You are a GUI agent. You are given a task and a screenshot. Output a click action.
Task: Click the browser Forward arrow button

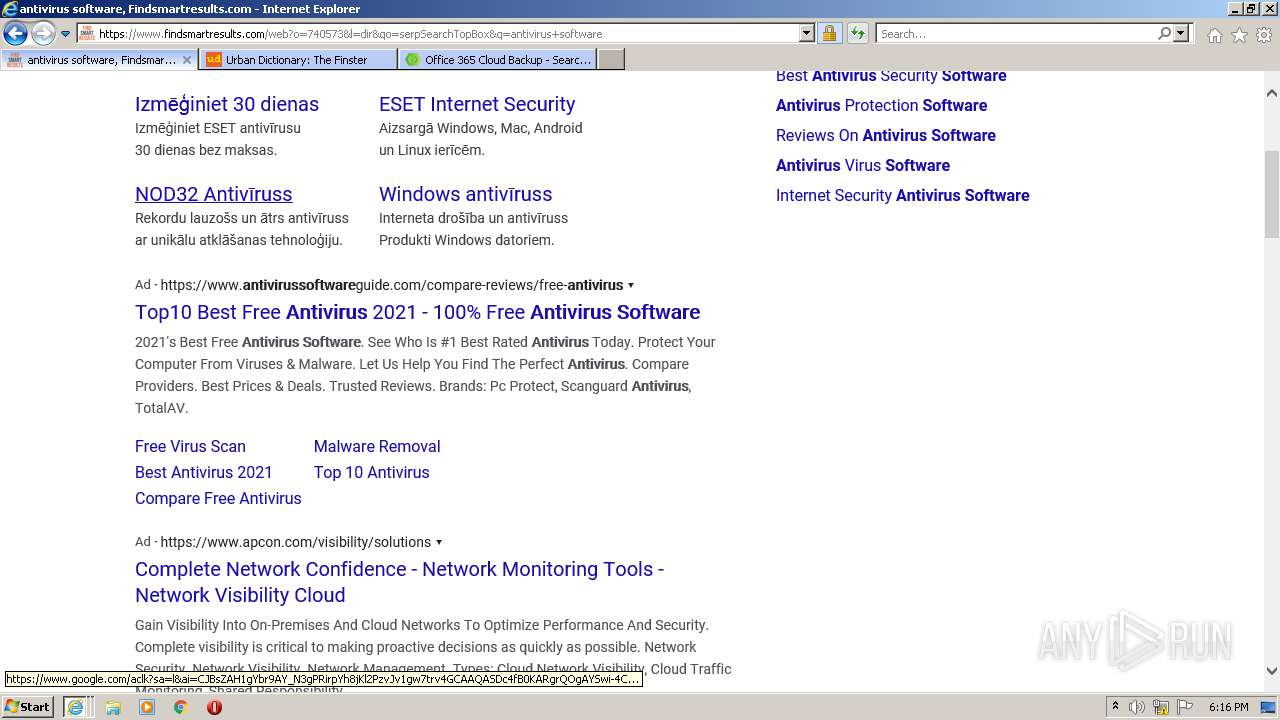43,34
